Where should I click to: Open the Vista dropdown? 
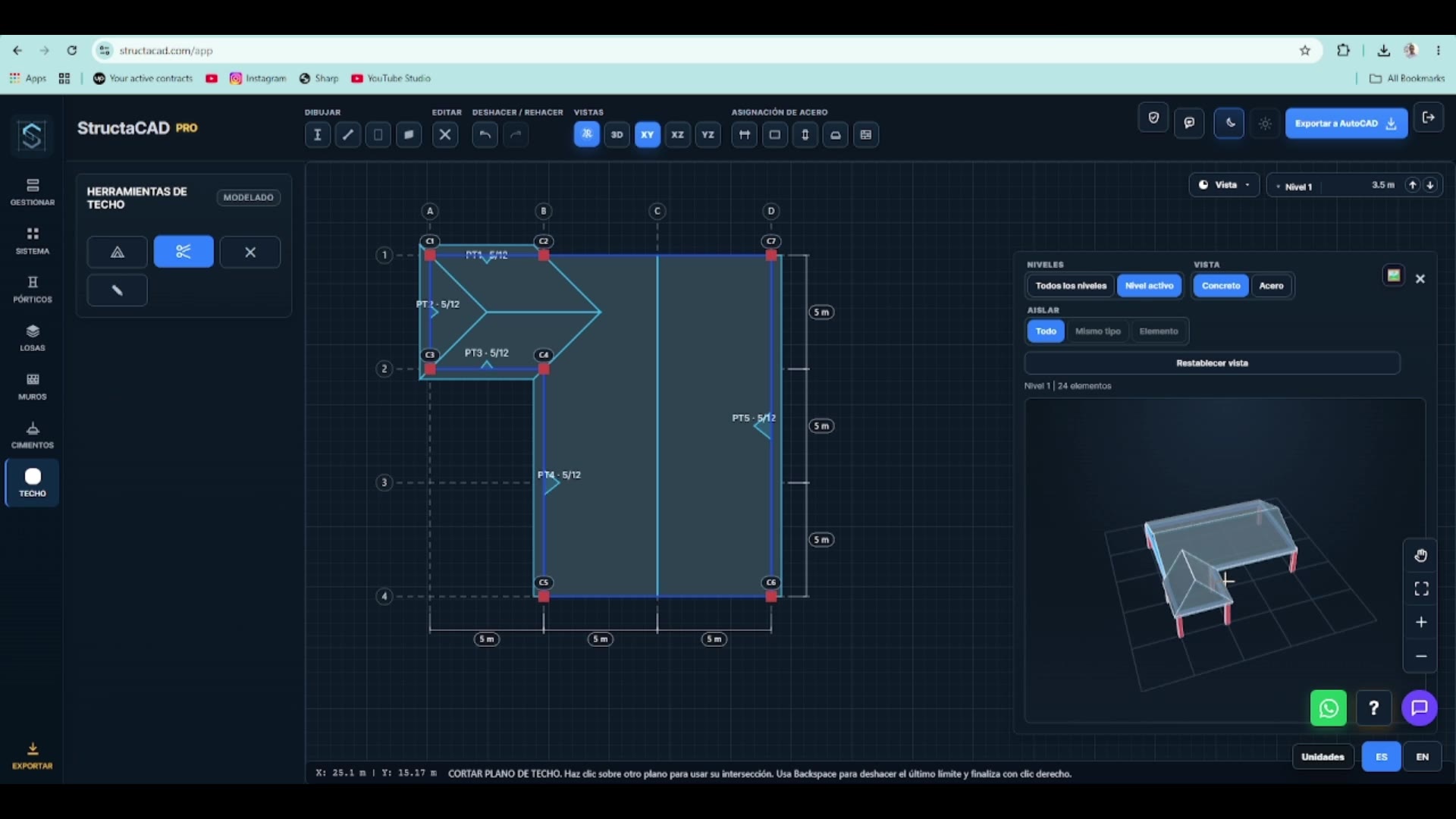click(x=1224, y=185)
